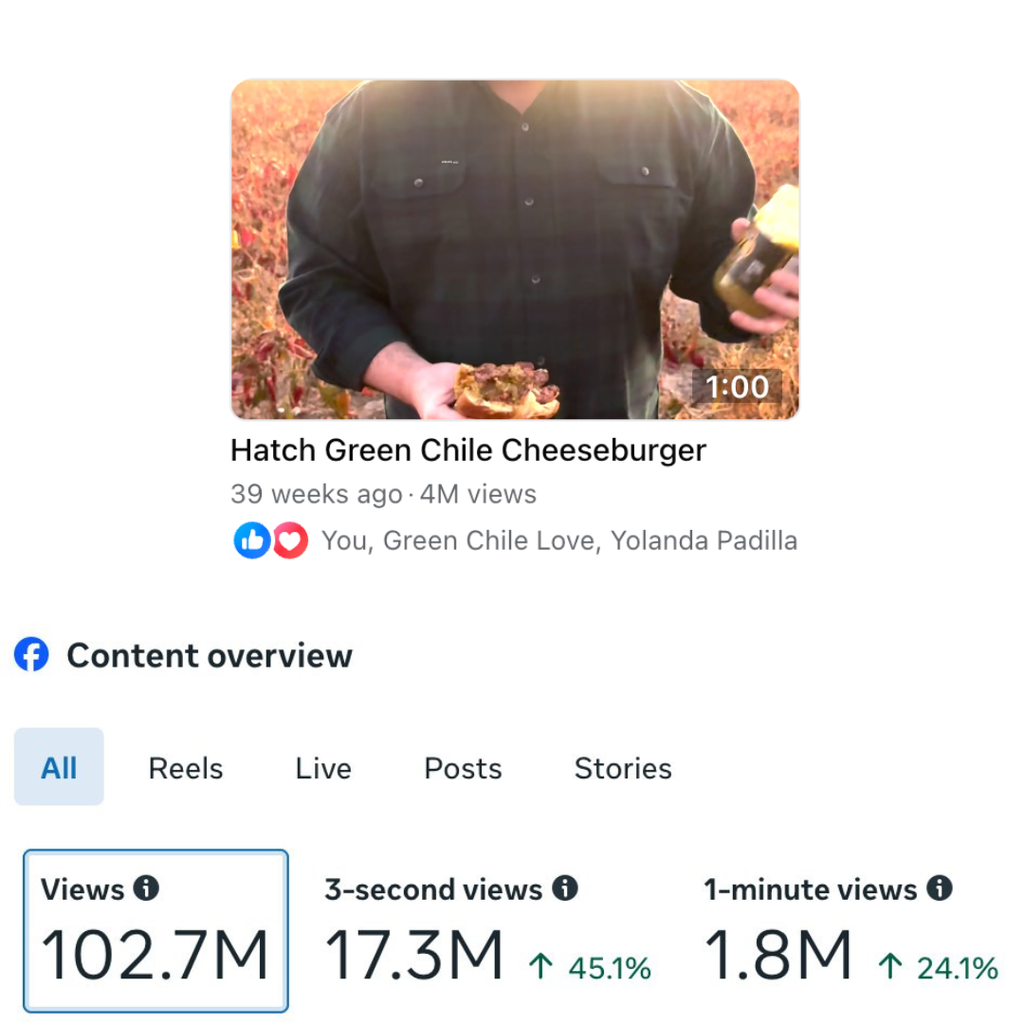Open the Hatch Green Chile Cheeseburger title link
Viewport: 1024px width, 1024px height.
point(468,450)
